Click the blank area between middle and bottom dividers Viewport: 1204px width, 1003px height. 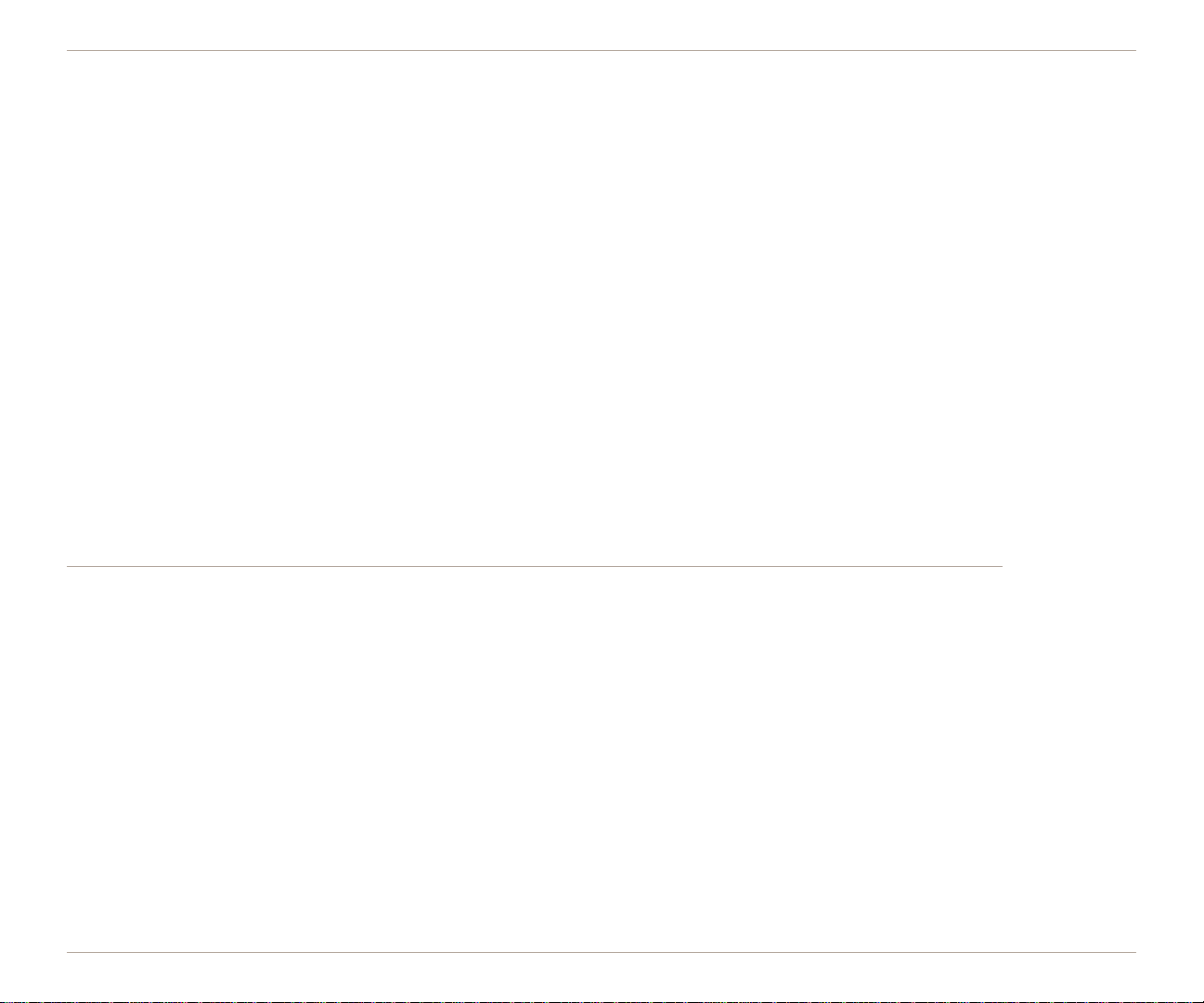click(602, 759)
